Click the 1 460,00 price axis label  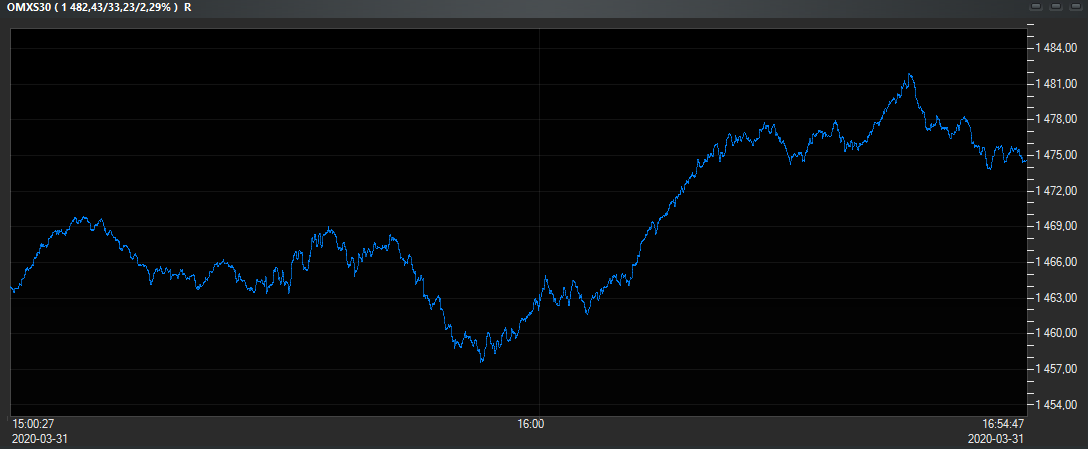1059,333
